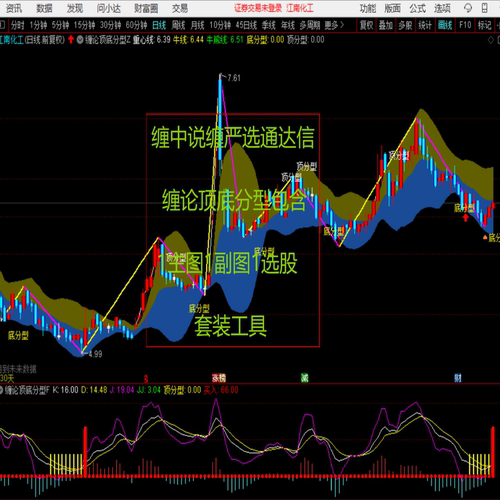This screenshot has width=500, height=500.
Task: Switch to 季线 quarterly period
Action: (x=269, y=25)
